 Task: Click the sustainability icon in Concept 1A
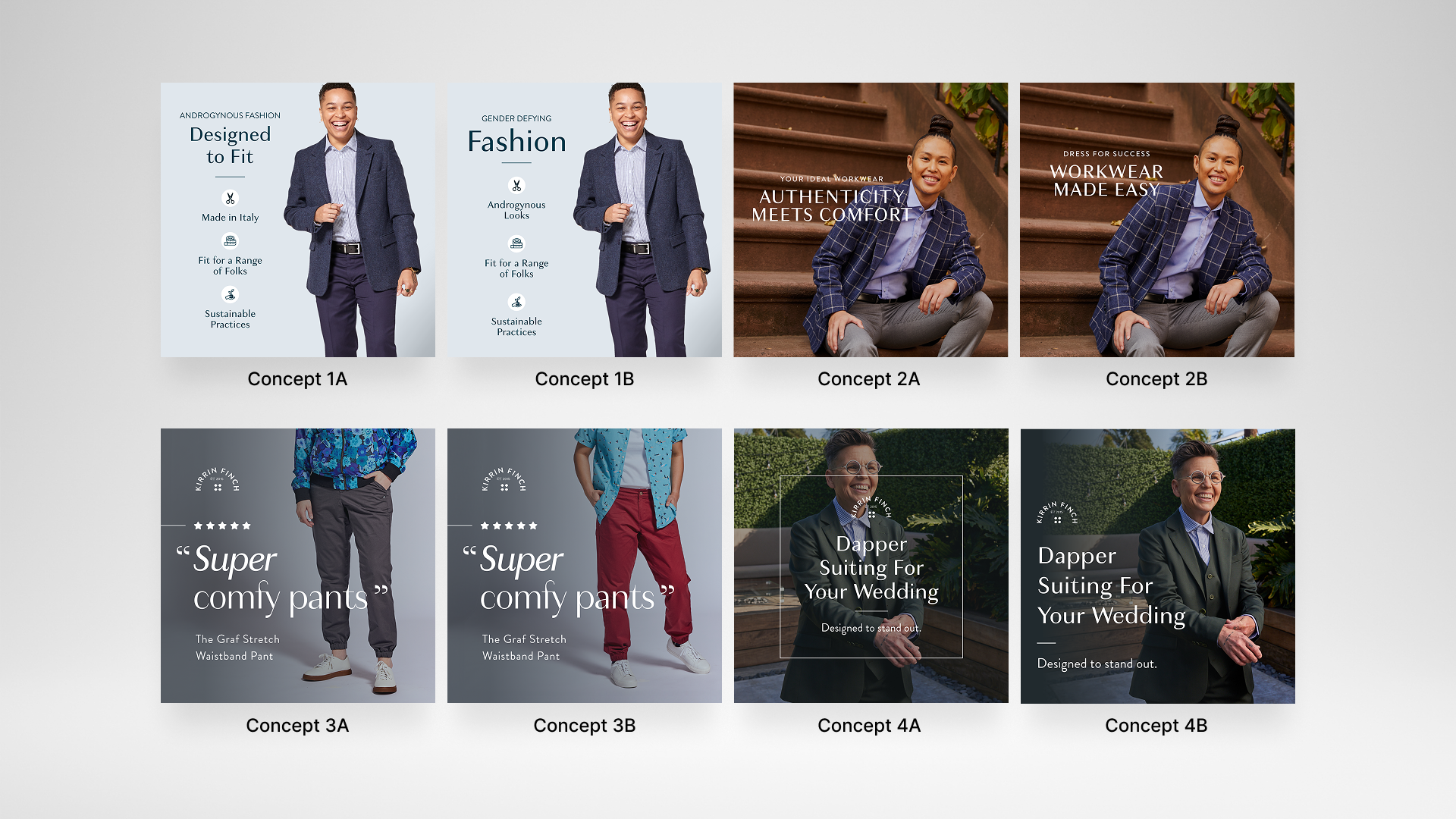click(230, 294)
